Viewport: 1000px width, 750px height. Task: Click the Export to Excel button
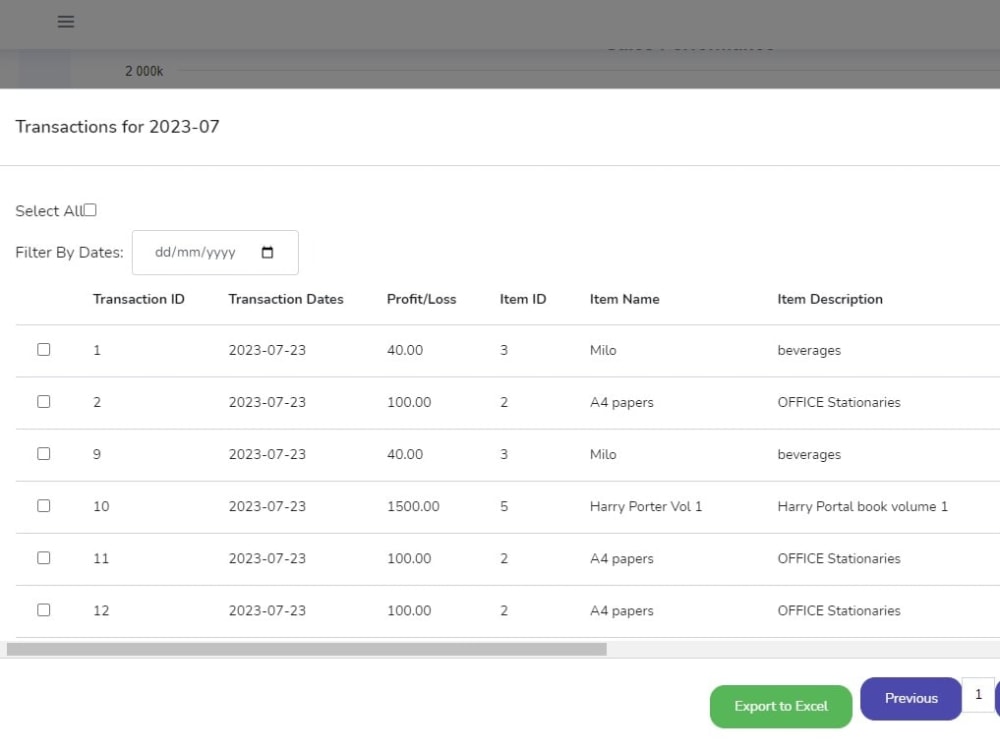(780, 706)
